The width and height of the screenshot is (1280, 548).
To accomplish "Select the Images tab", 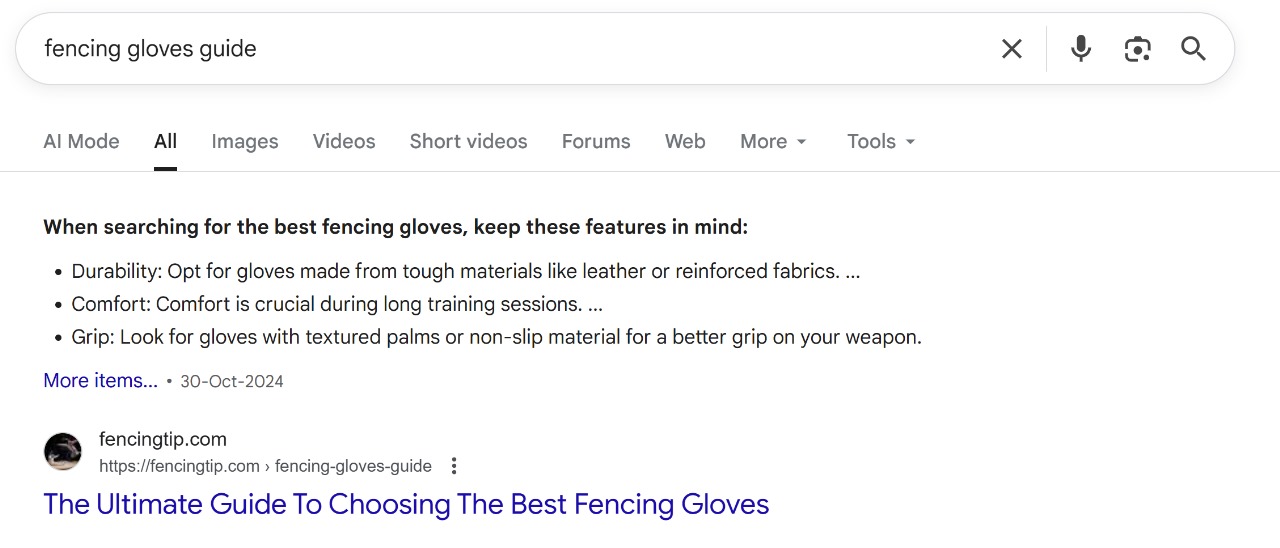I will [x=245, y=142].
